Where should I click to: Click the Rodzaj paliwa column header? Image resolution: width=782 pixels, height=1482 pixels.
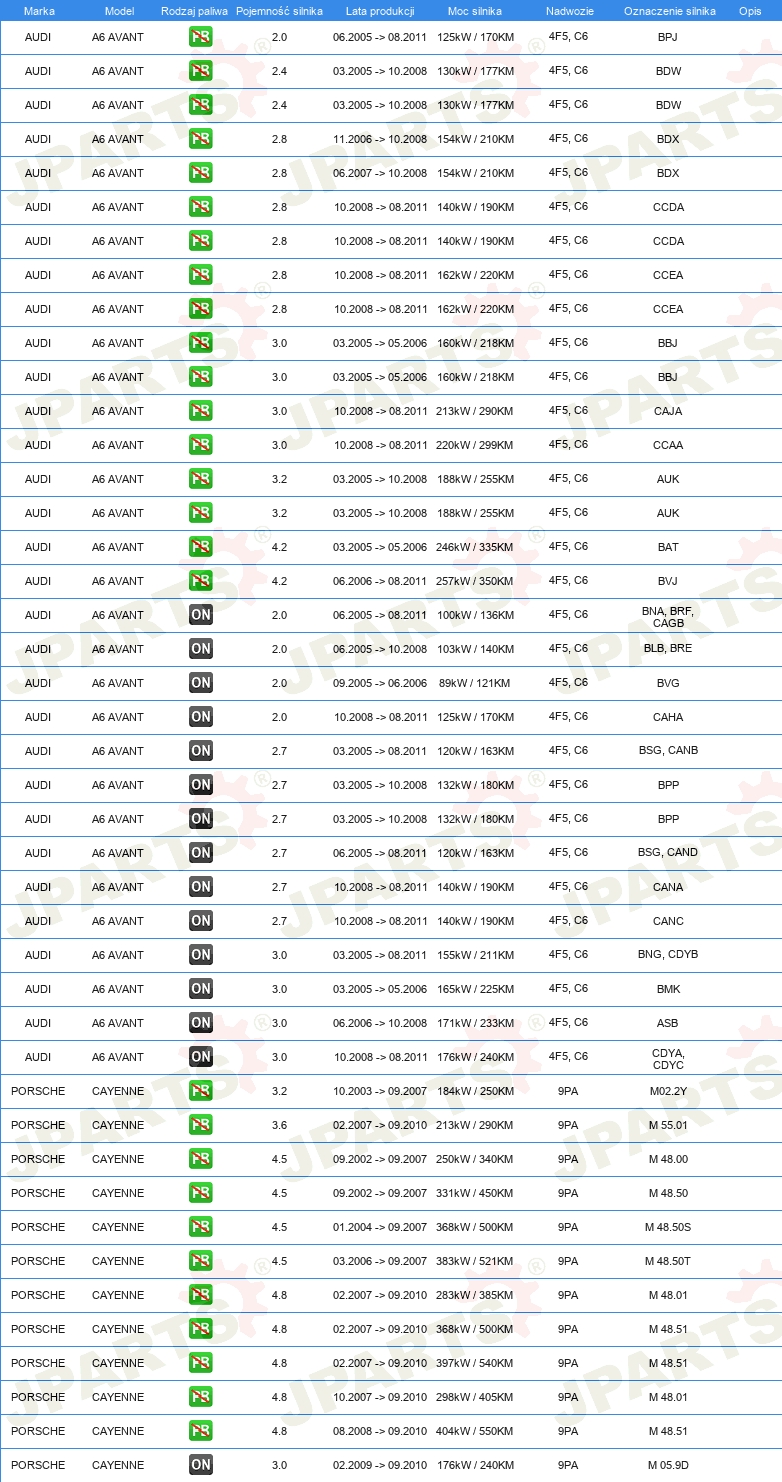tap(194, 11)
